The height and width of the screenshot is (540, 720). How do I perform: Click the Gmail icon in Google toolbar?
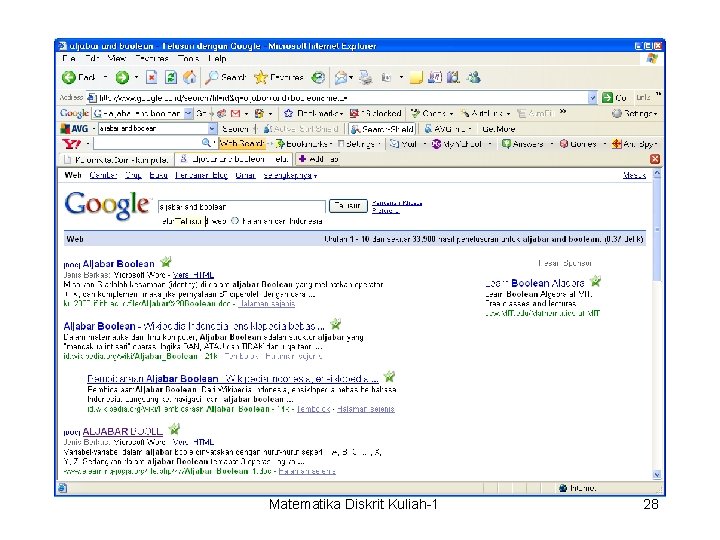point(236,113)
